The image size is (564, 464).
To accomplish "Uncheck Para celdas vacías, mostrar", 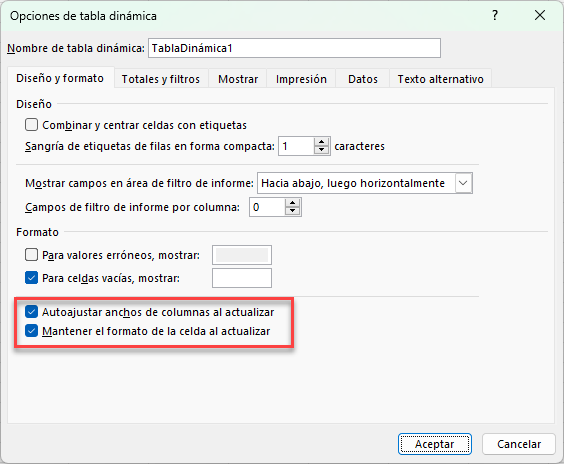I will (x=32, y=278).
